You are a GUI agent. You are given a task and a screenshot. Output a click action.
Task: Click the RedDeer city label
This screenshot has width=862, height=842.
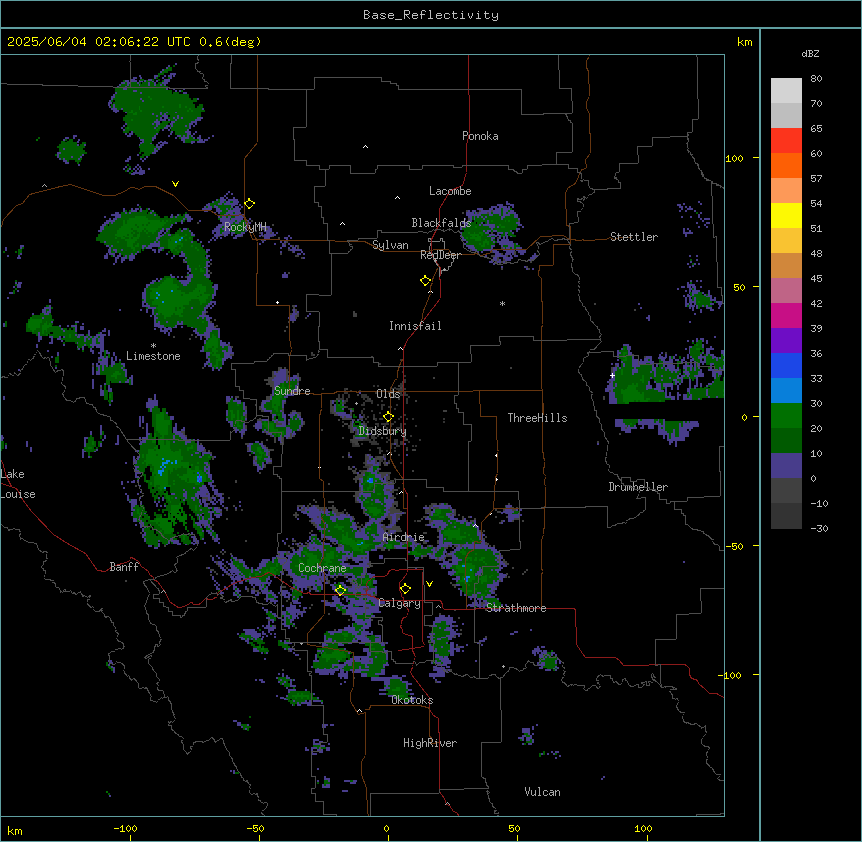(x=441, y=255)
